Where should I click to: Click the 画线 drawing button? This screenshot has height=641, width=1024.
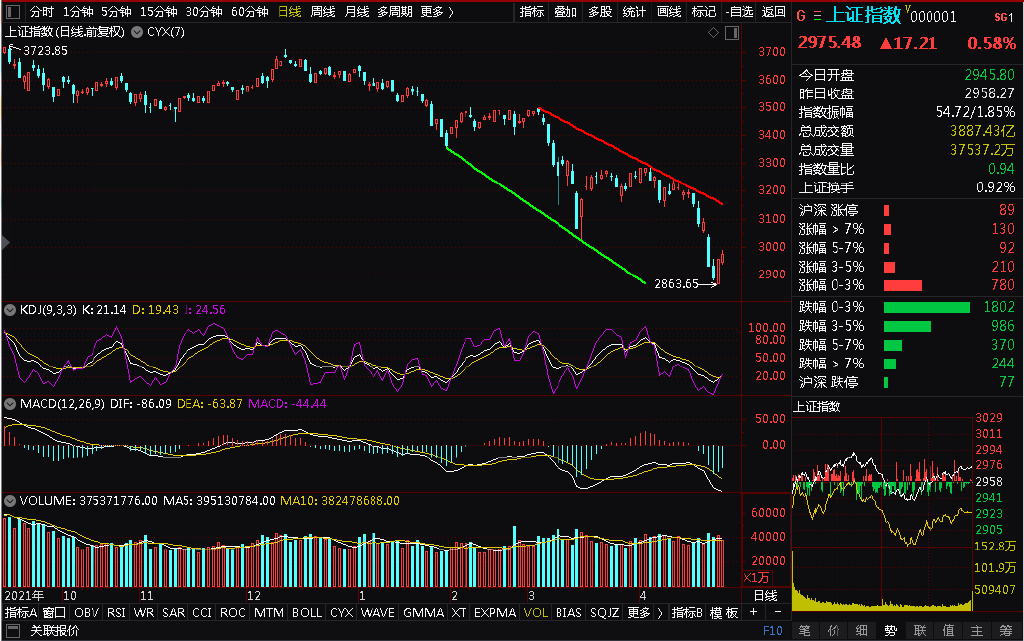669,12
